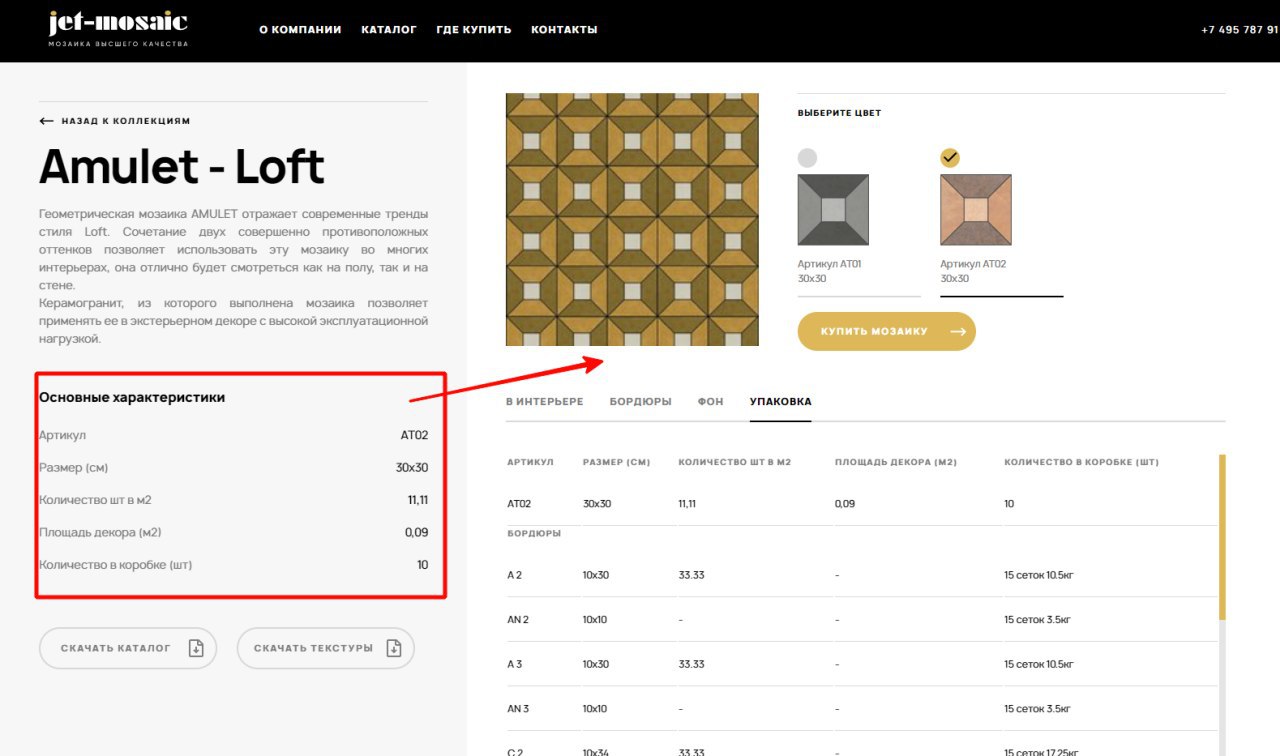1280x756 pixels.
Task: Click 11,11 value in characteristics list
Action: (418, 500)
